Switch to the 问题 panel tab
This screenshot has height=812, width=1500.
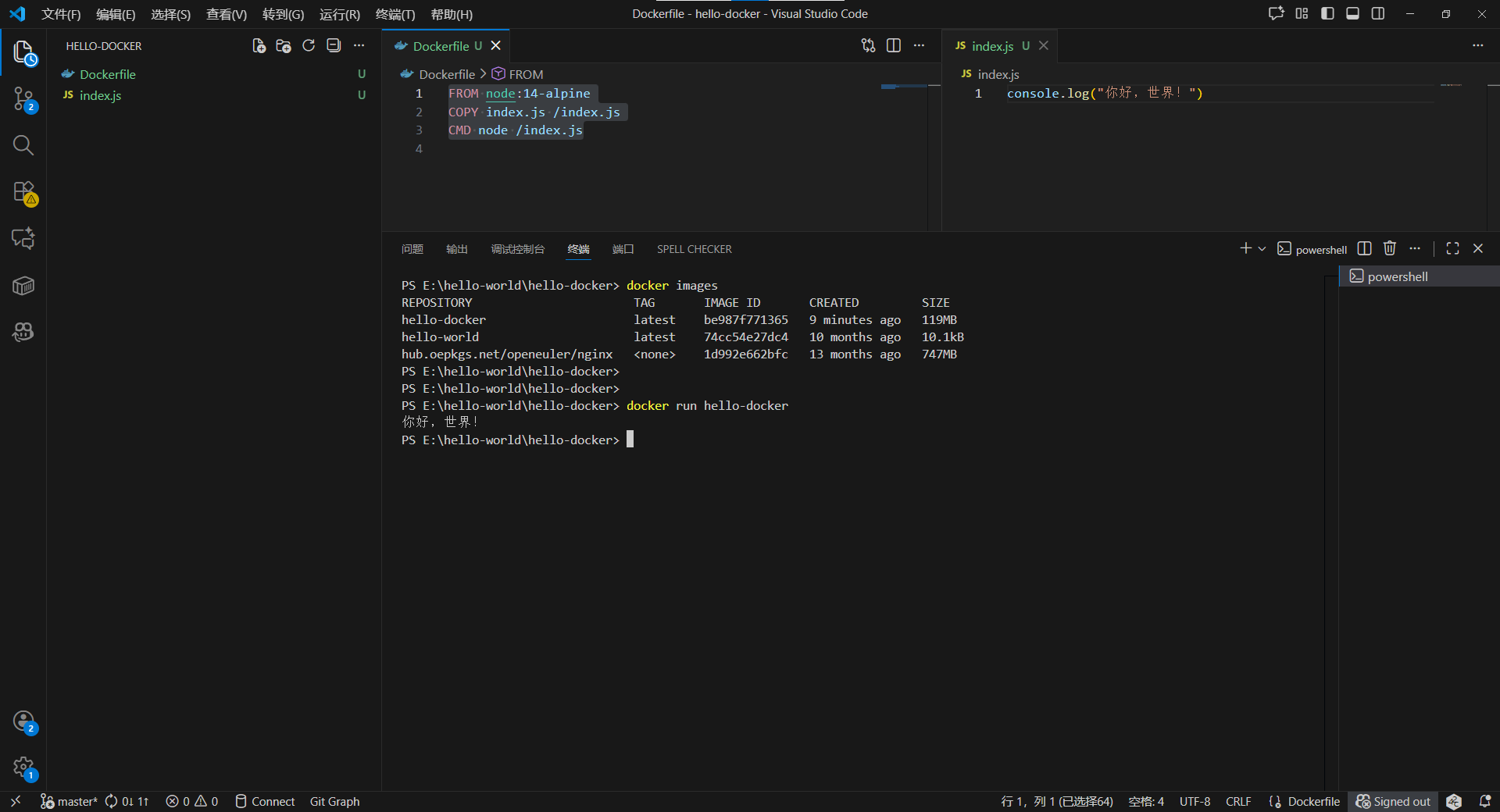point(412,249)
